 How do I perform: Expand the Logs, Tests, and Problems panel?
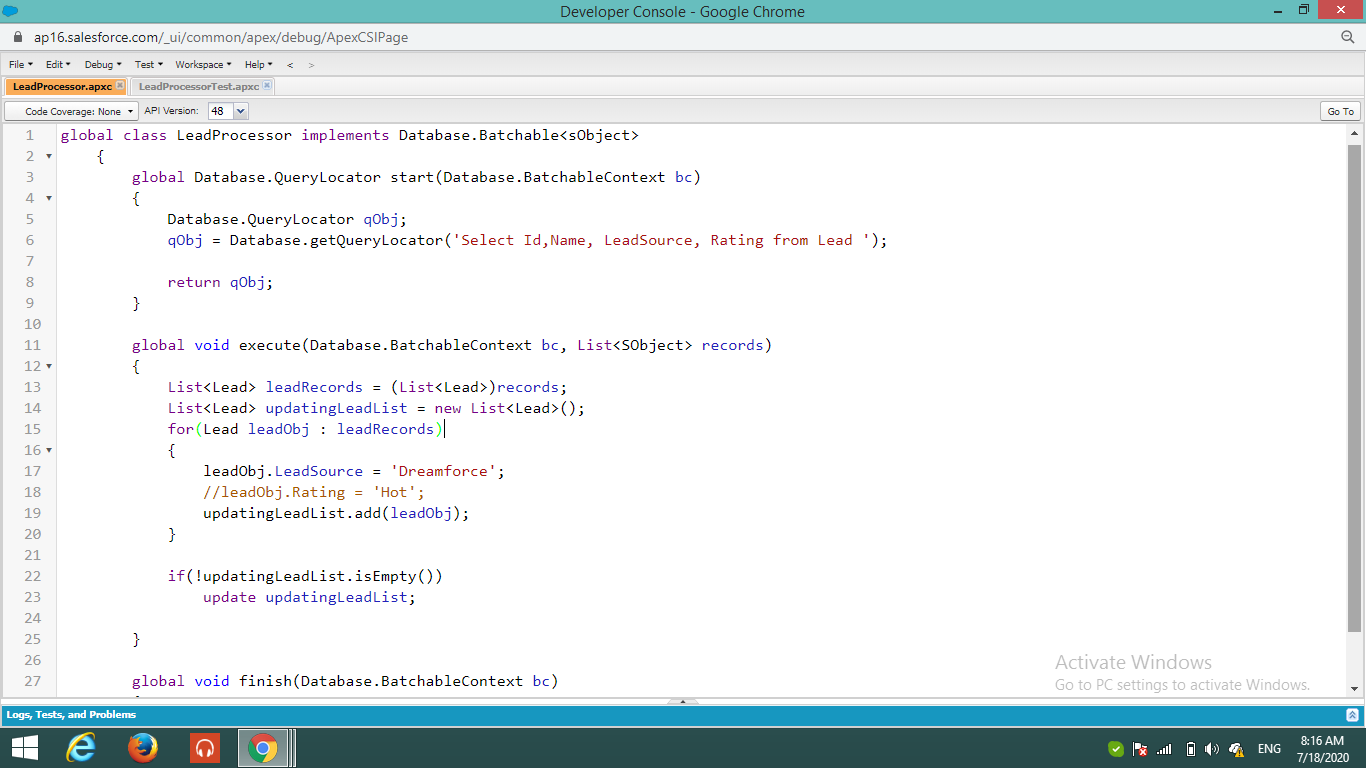pyautogui.click(x=1352, y=715)
